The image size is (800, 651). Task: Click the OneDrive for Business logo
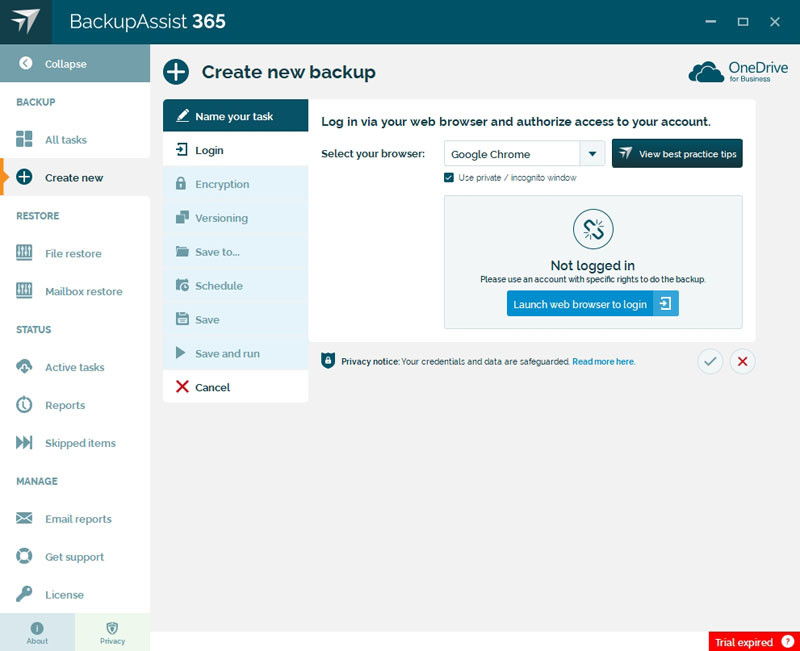click(738, 72)
